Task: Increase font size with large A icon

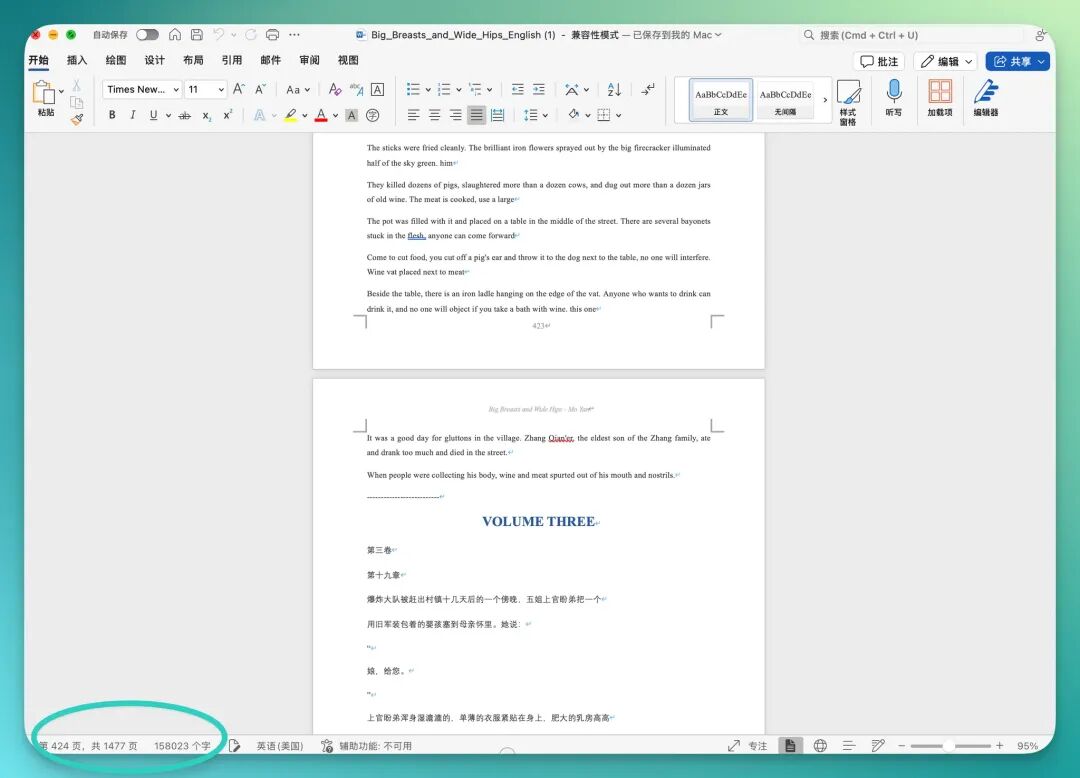Action: click(x=239, y=89)
